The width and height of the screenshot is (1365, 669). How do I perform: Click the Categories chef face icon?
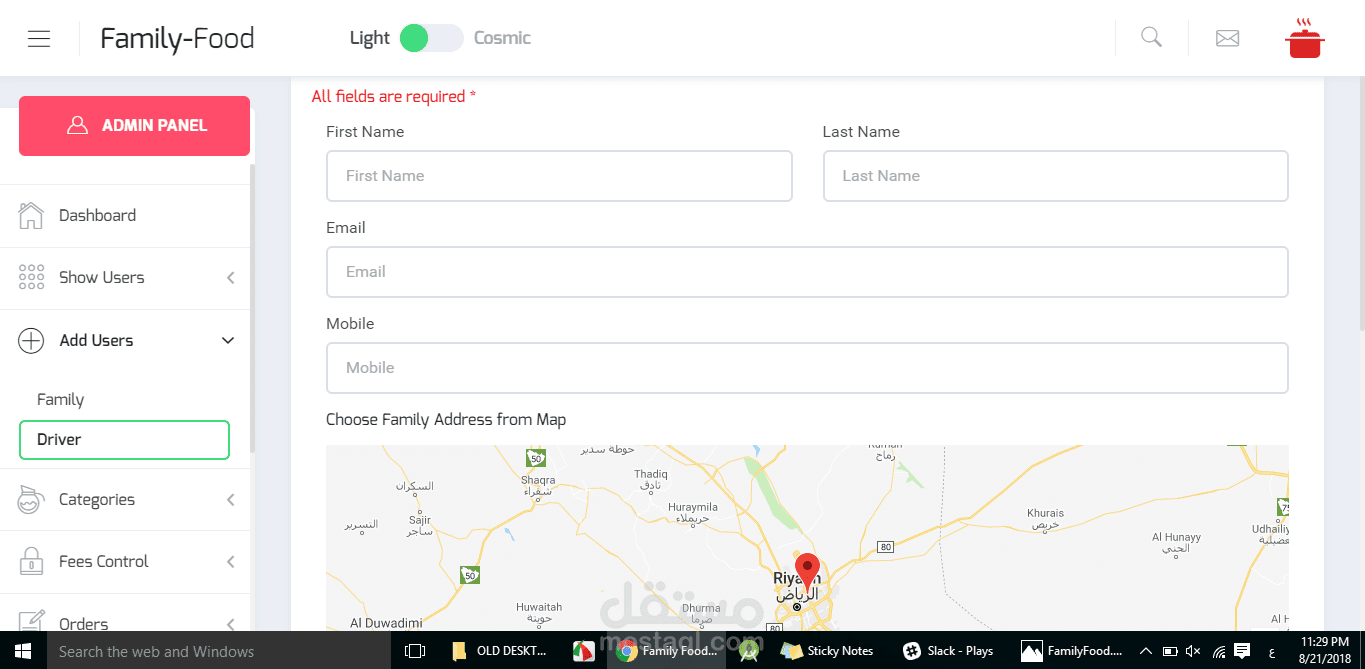point(31,500)
